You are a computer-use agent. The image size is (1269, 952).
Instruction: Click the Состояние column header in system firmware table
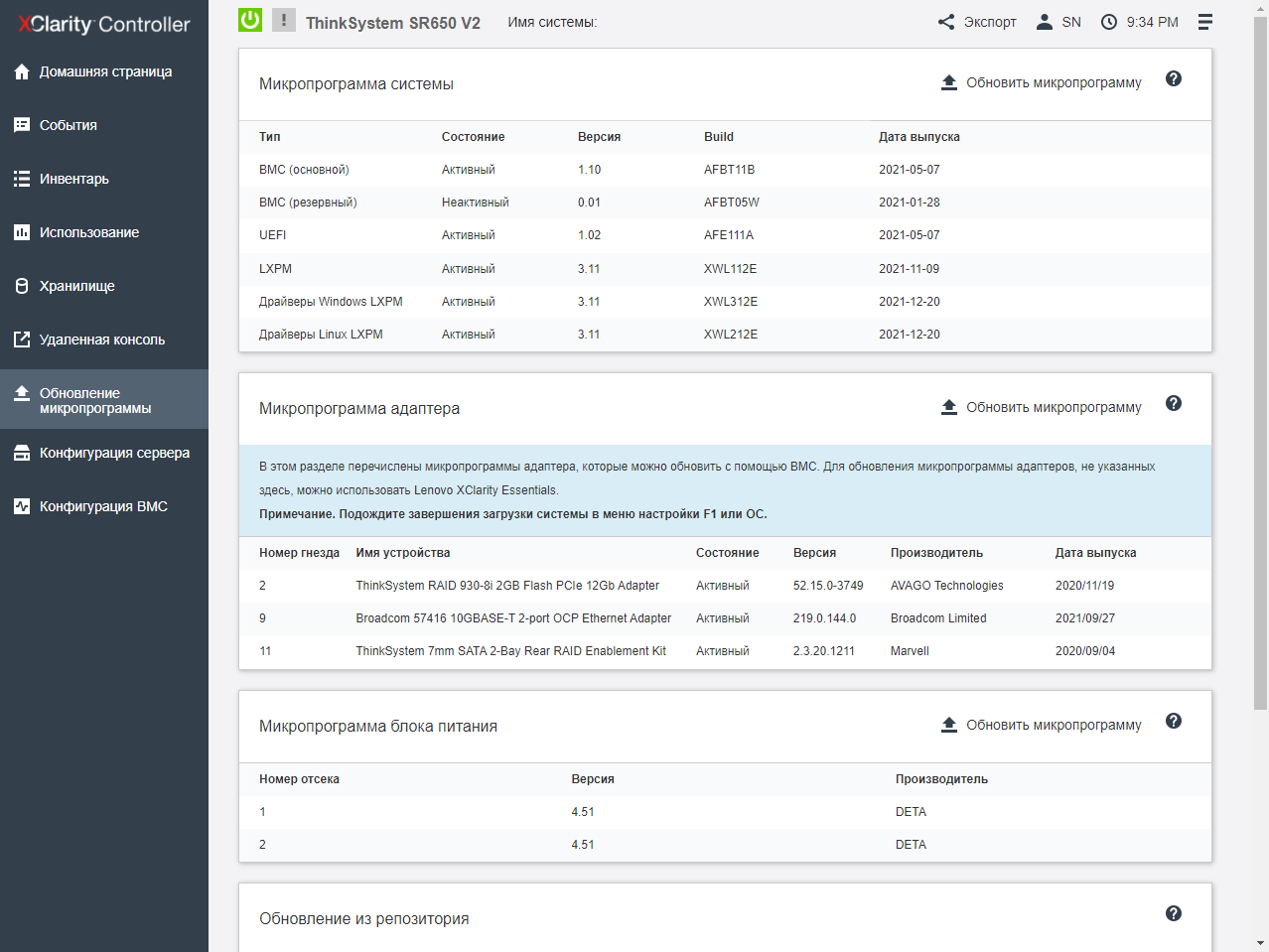click(x=474, y=137)
